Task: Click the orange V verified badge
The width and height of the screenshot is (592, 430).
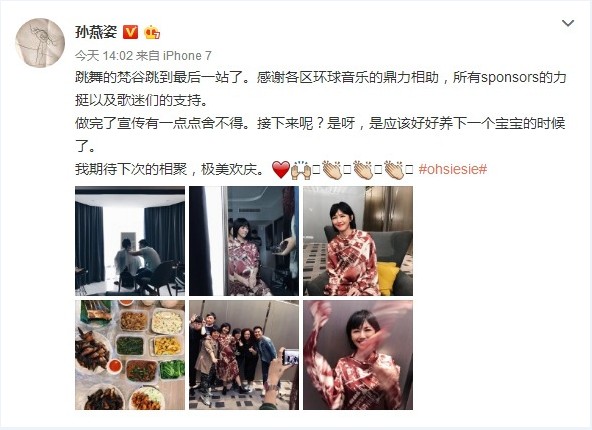Action: [131, 32]
